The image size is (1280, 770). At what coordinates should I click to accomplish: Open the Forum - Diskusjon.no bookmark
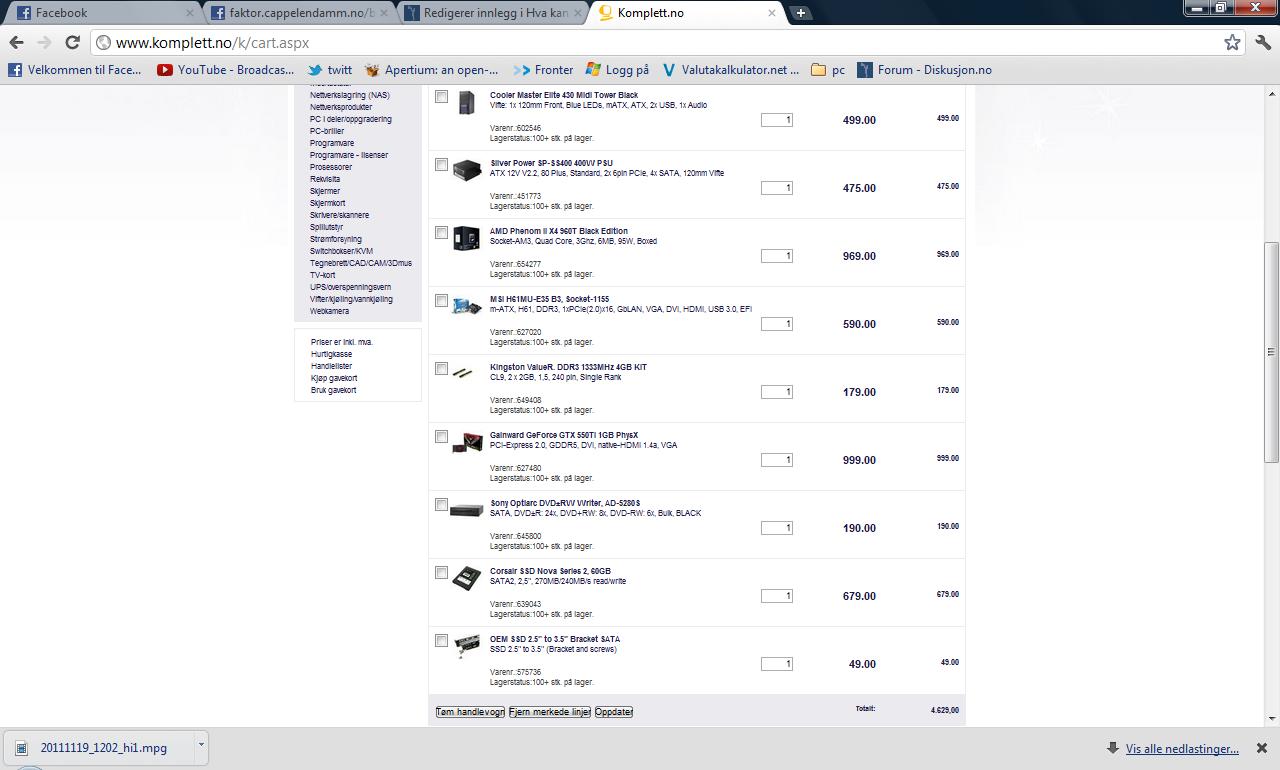pos(924,70)
